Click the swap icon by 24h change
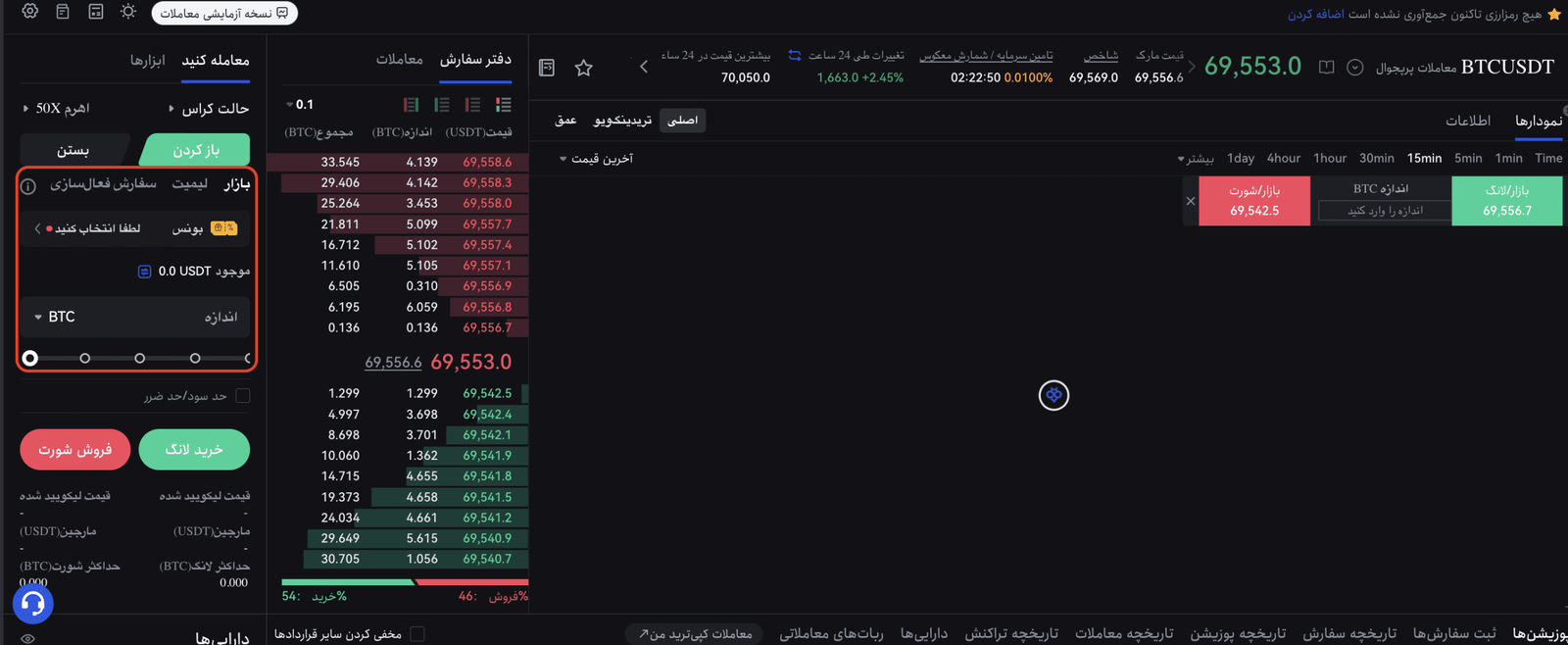The height and width of the screenshot is (645, 1568). pos(795,55)
